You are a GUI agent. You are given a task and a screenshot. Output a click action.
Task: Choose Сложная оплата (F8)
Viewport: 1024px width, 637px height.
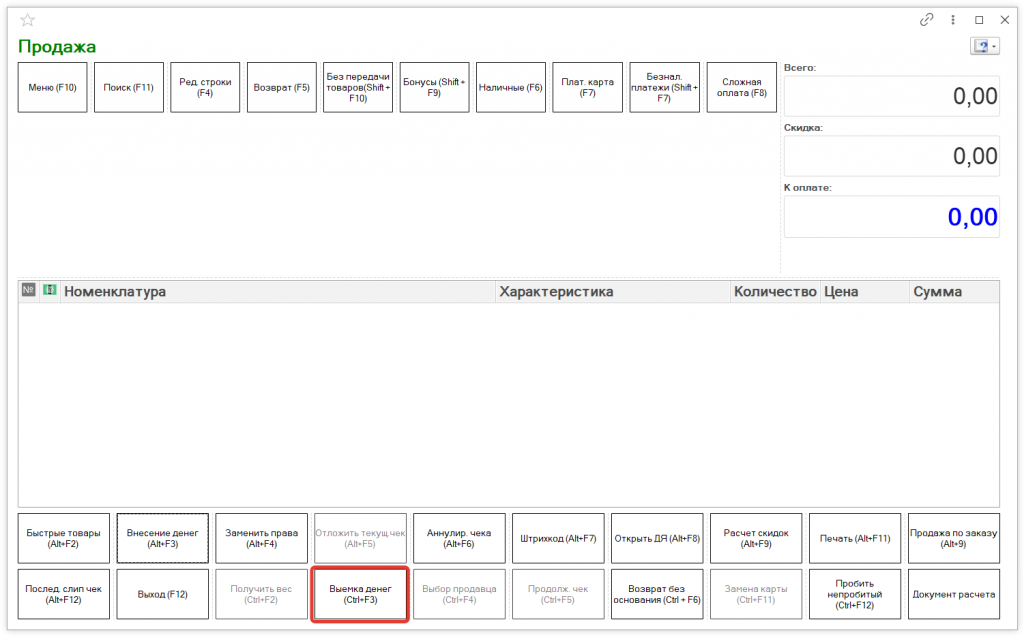click(741, 88)
